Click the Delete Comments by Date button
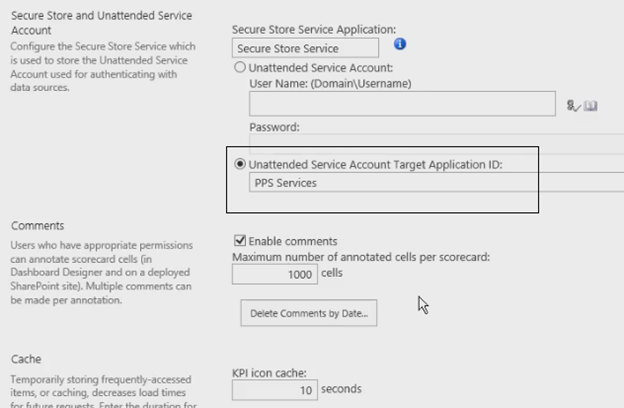624x408 pixels. (309, 313)
